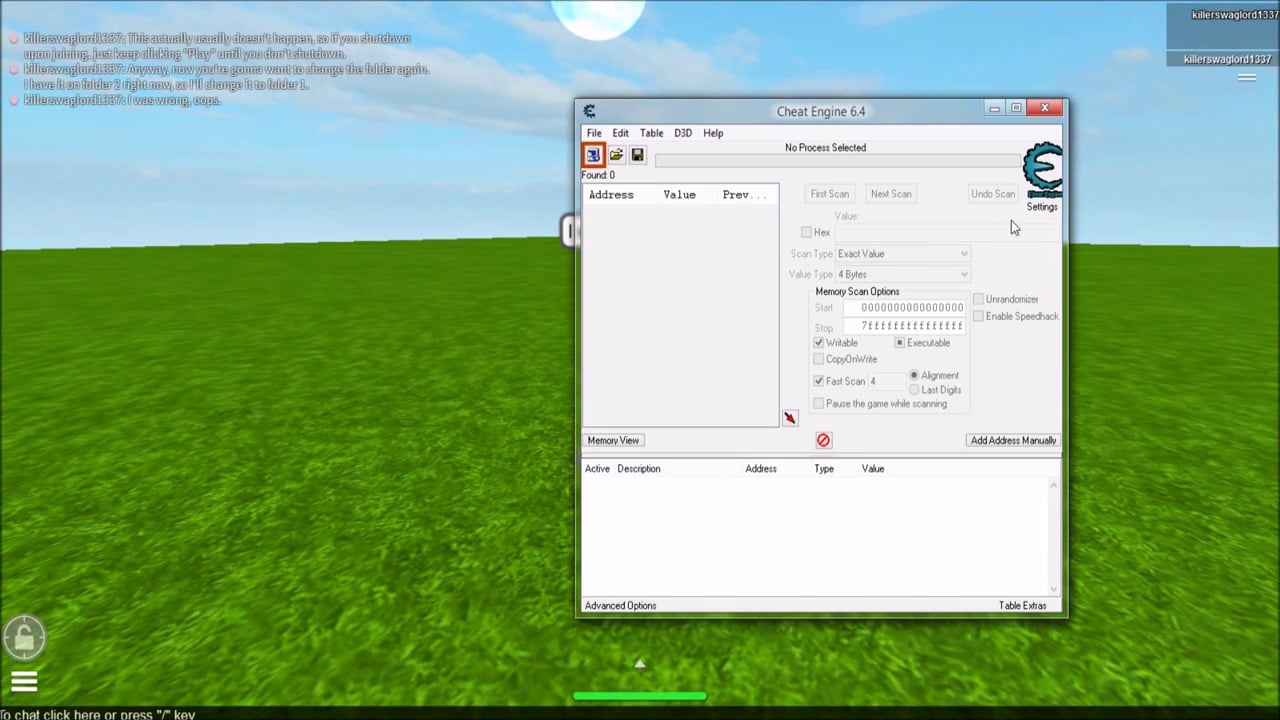The height and width of the screenshot is (720, 1280).
Task: Open the File menu
Action: pyautogui.click(x=594, y=133)
